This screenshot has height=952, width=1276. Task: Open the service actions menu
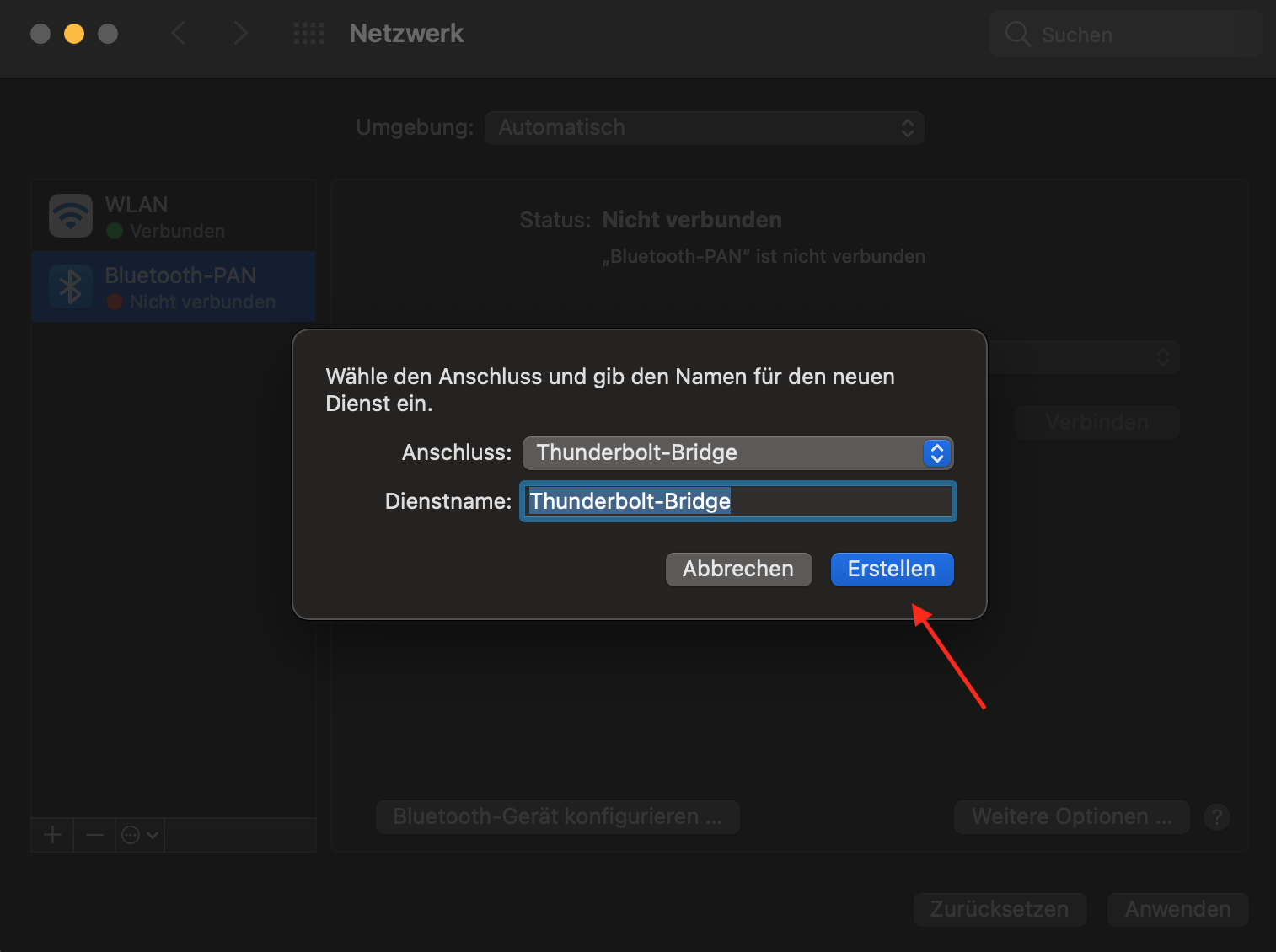pos(140,835)
